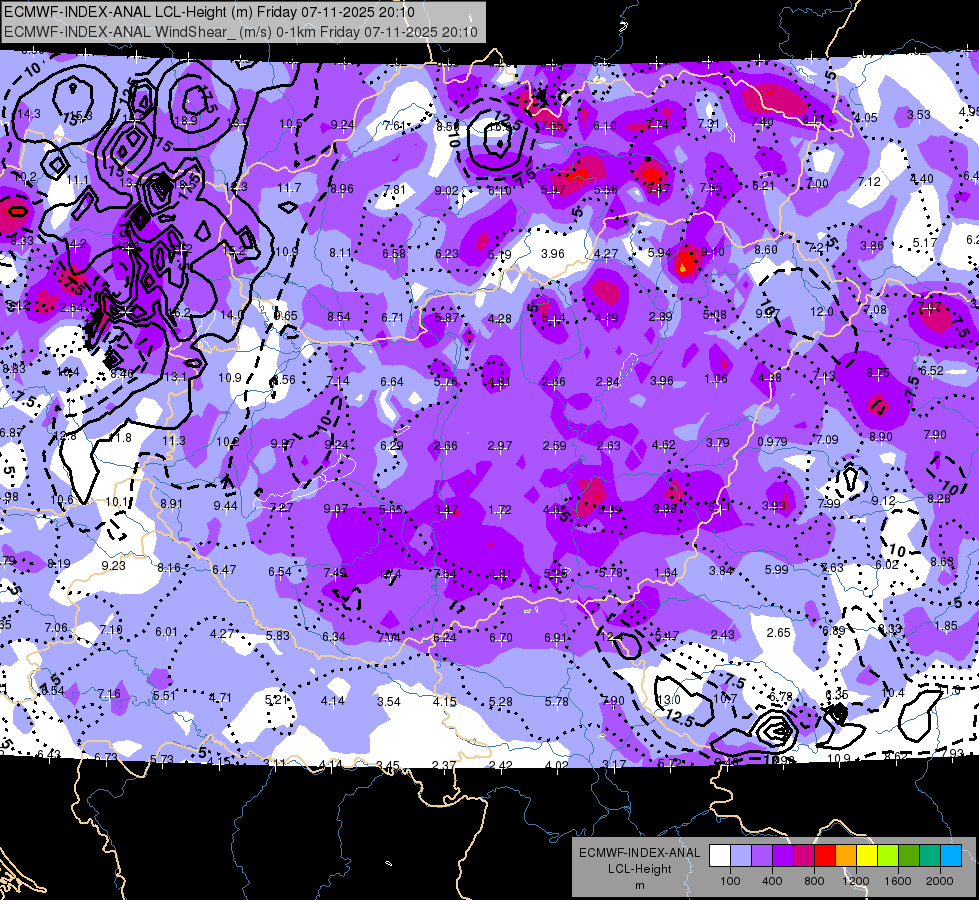Click the 1.64 wind shear value
The width and height of the screenshot is (979, 900).
coord(666,572)
